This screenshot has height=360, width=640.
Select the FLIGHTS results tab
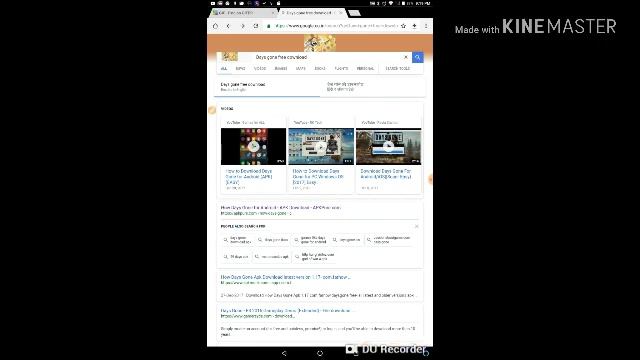click(x=341, y=69)
